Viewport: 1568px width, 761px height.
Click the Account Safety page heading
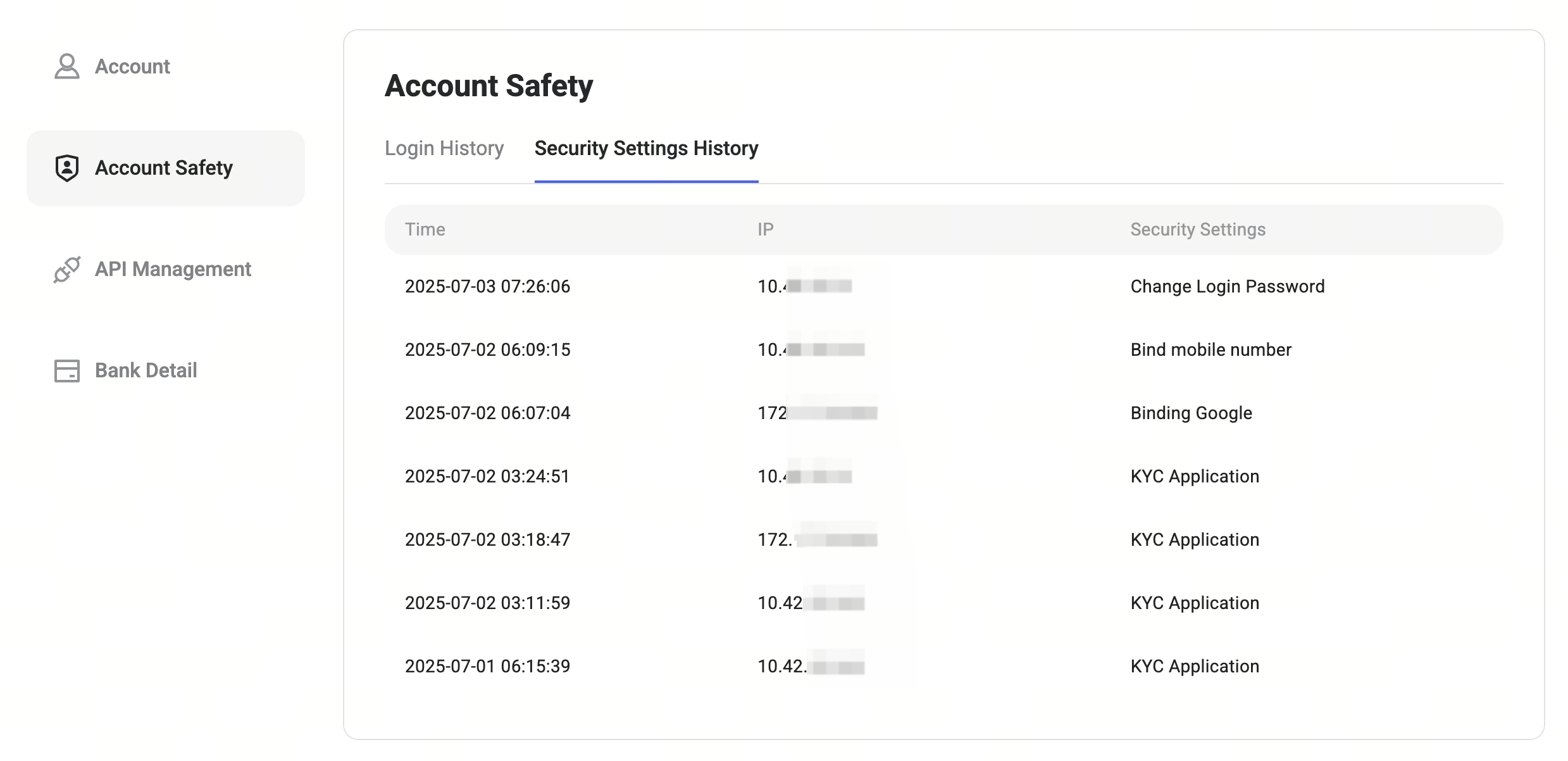[488, 85]
